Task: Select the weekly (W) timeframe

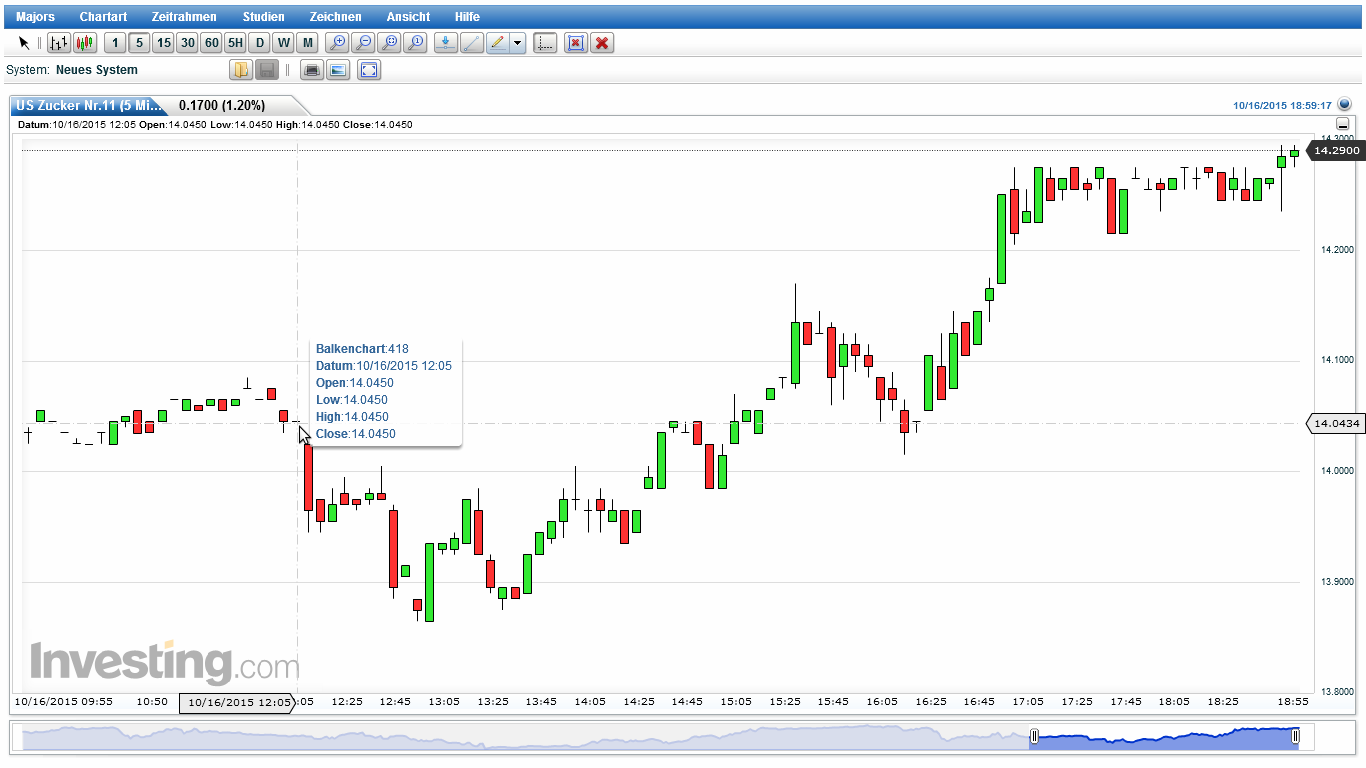Action: (x=283, y=43)
